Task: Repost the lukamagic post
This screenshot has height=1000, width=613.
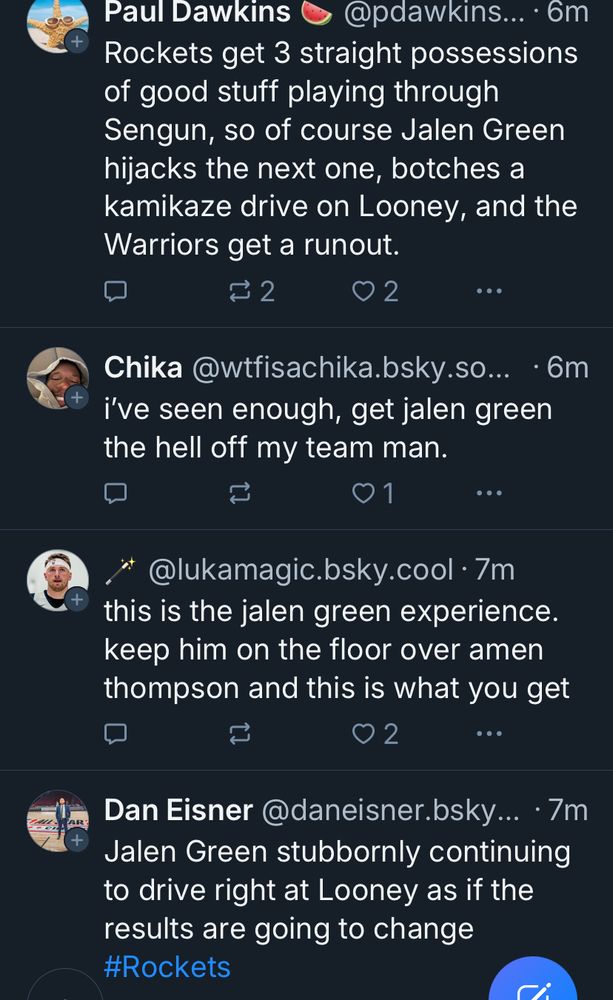Action: coord(240,735)
